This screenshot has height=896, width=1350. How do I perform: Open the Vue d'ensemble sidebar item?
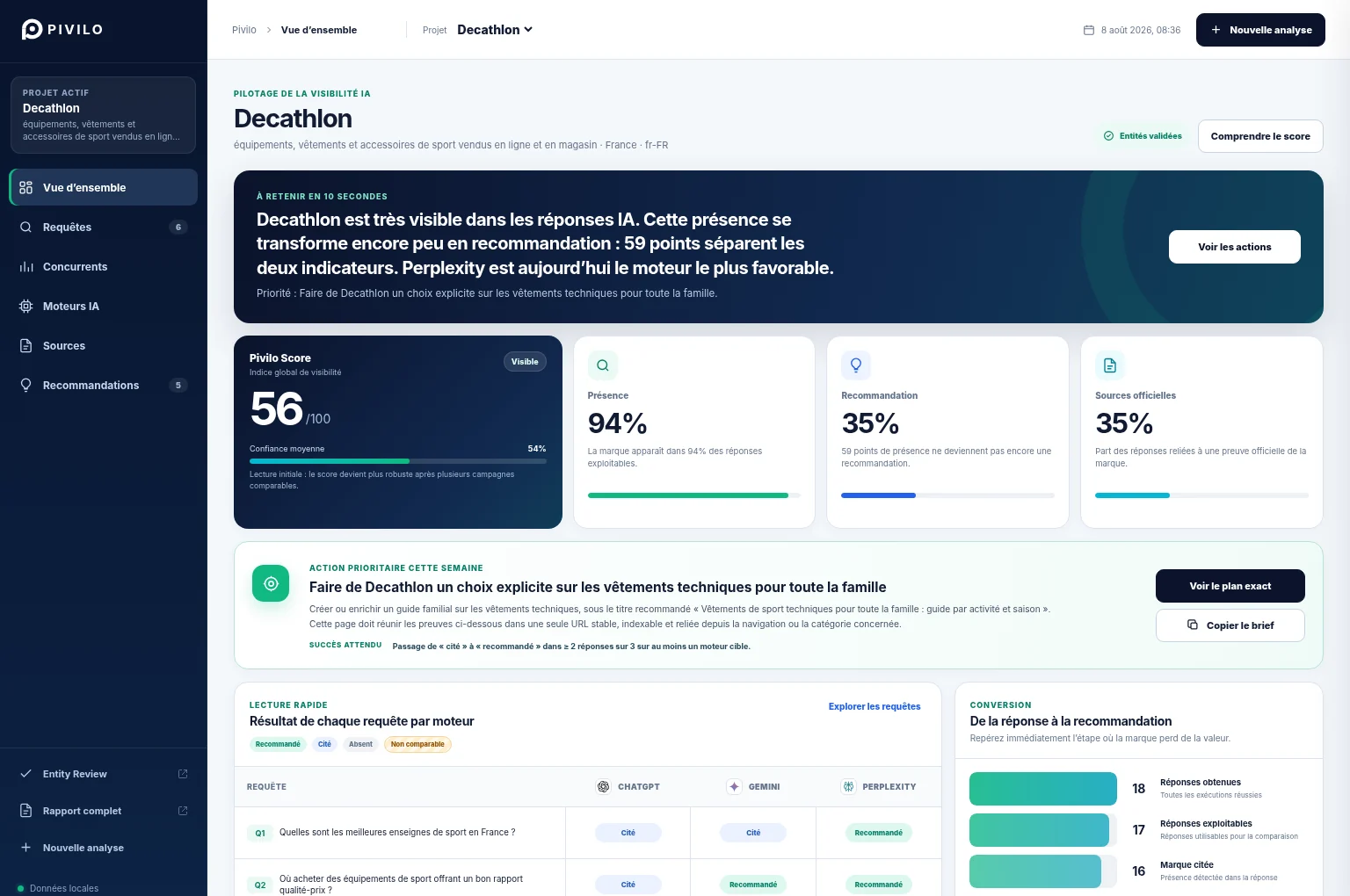coord(104,187)
